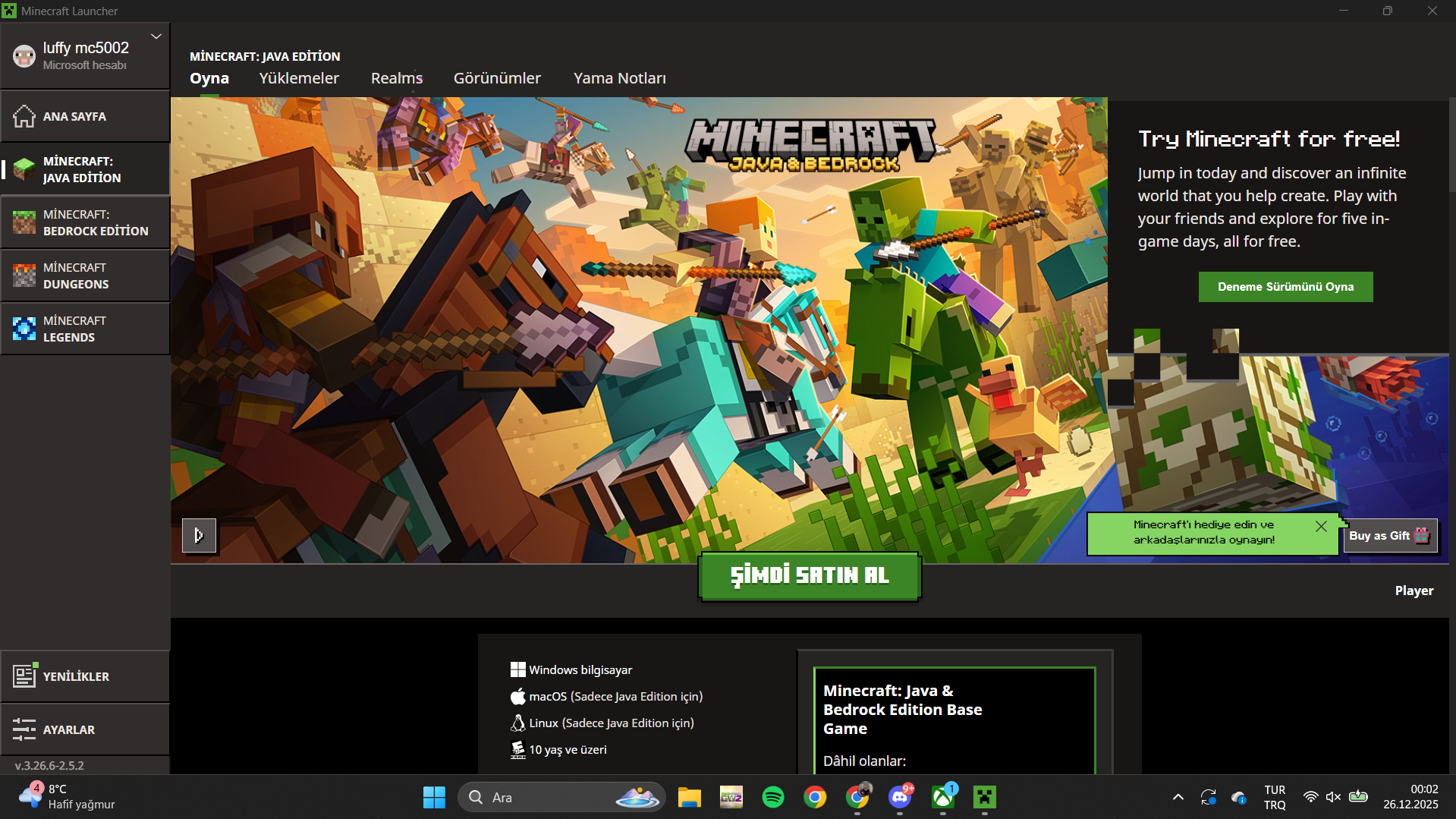This screenshot has height=819, width=1456.
Task: Click the OneDrive cloud tray icon
Action: pos(1238,797)
